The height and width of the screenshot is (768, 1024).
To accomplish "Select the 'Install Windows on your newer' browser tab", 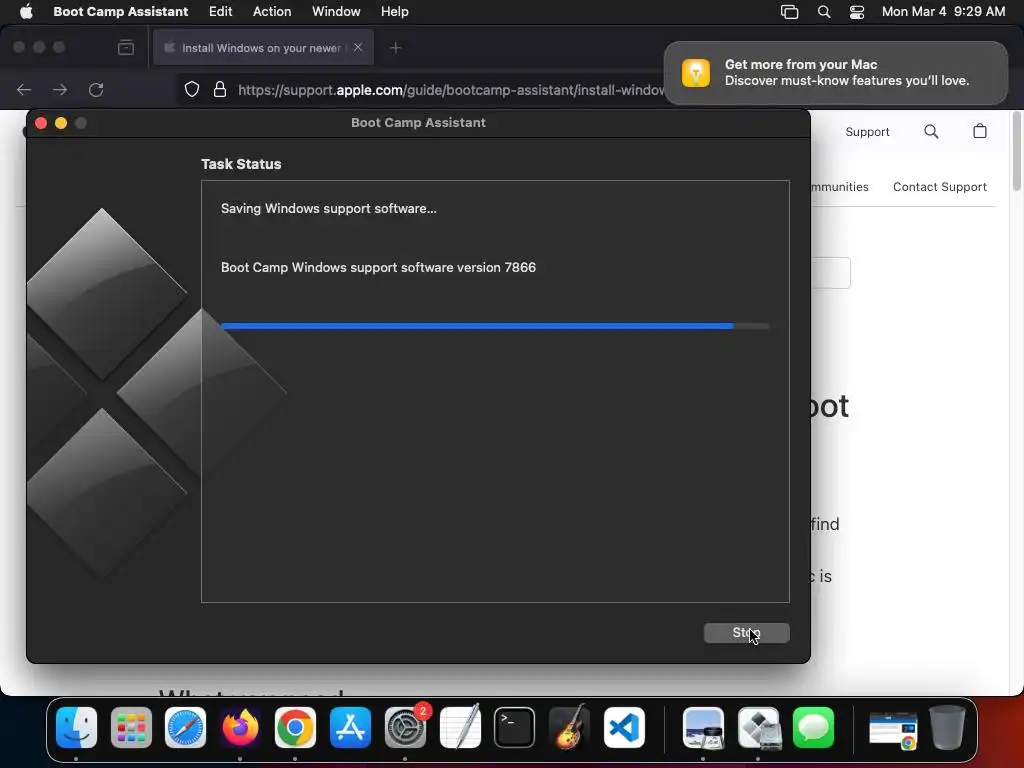I will [x=263, y=48].
